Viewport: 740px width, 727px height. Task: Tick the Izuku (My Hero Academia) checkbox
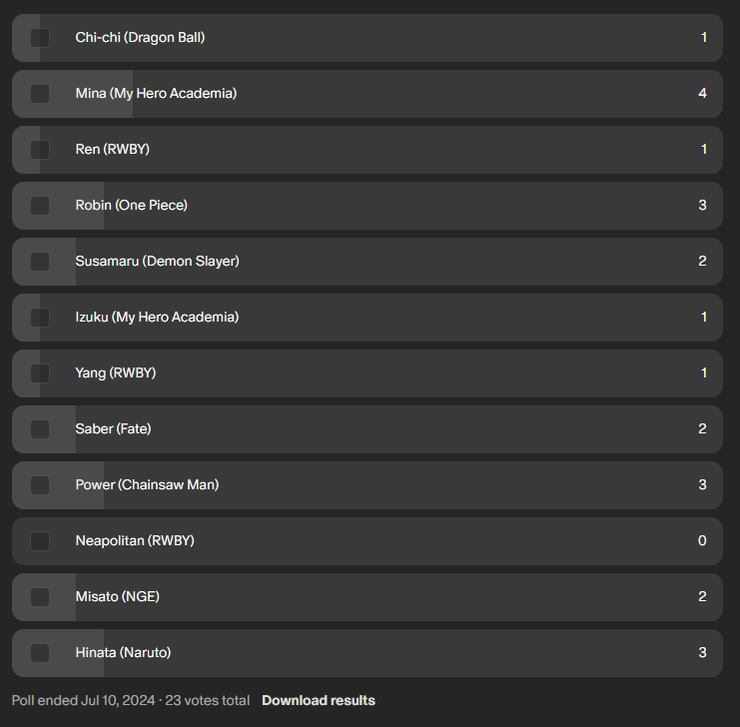[40, 318]
